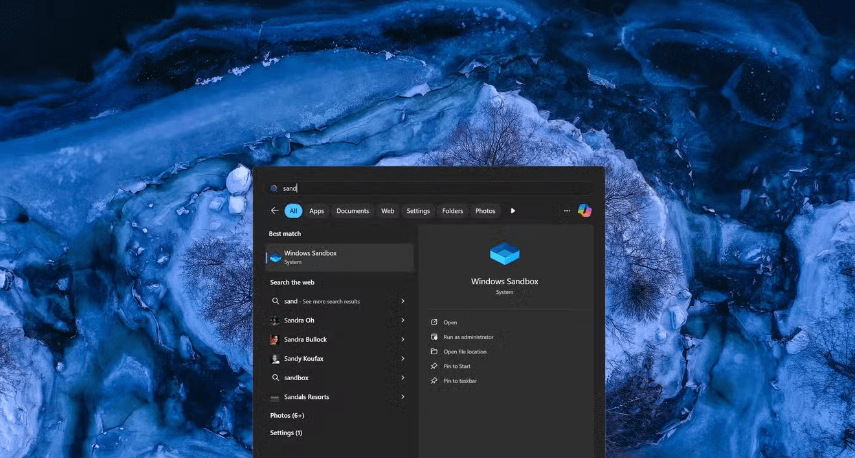This screenshot has width=855, height=458.
Task: Expand arrow beside 'sandbox' suggestion
Action: [403, 378]
